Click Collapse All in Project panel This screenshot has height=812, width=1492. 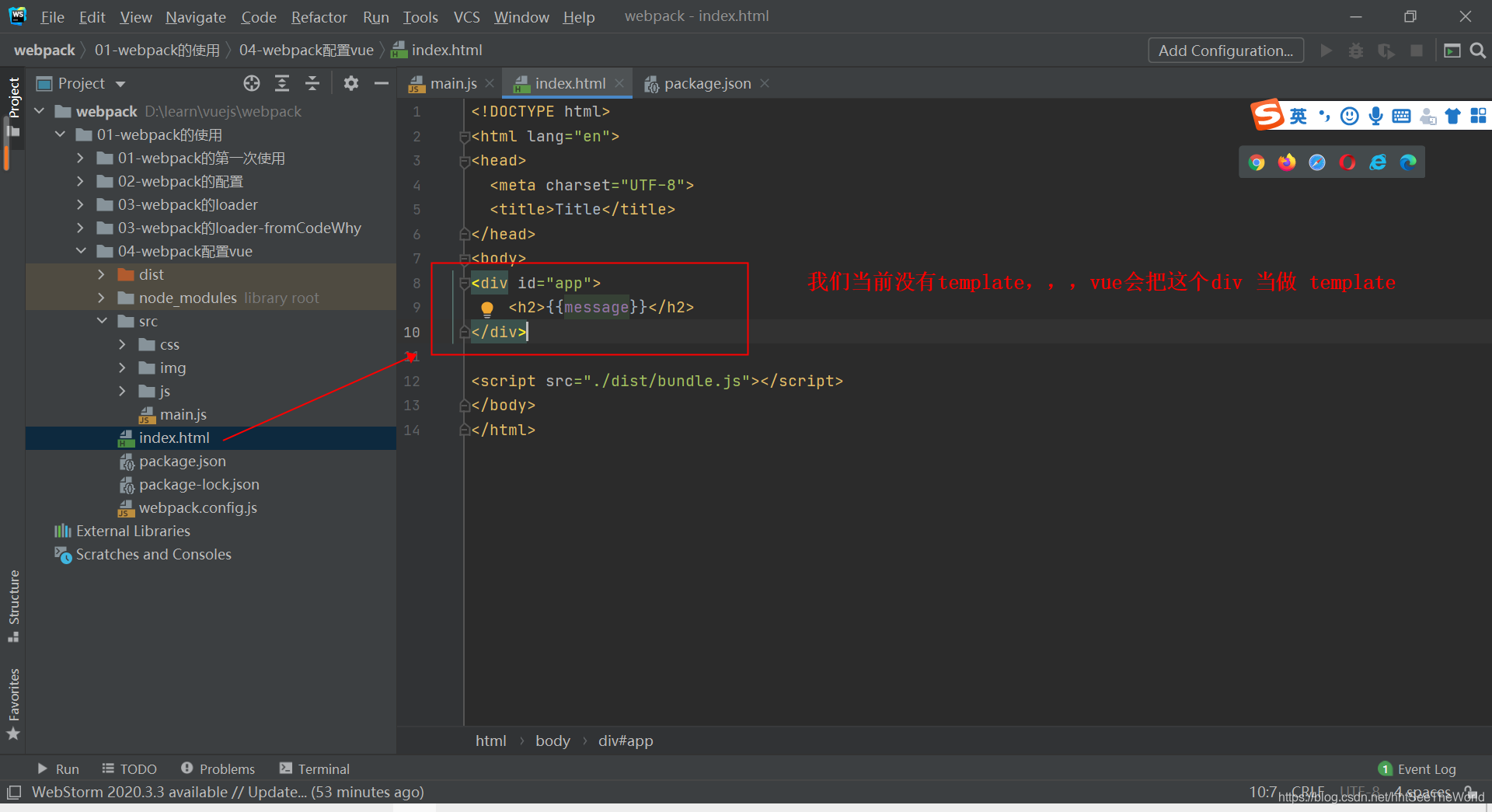tap(312, 83)
